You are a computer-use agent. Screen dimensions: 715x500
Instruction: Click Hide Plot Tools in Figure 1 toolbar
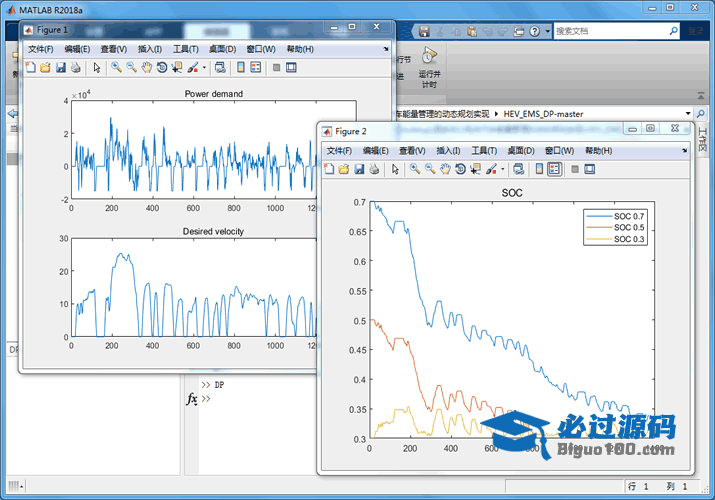click(276, 67)
